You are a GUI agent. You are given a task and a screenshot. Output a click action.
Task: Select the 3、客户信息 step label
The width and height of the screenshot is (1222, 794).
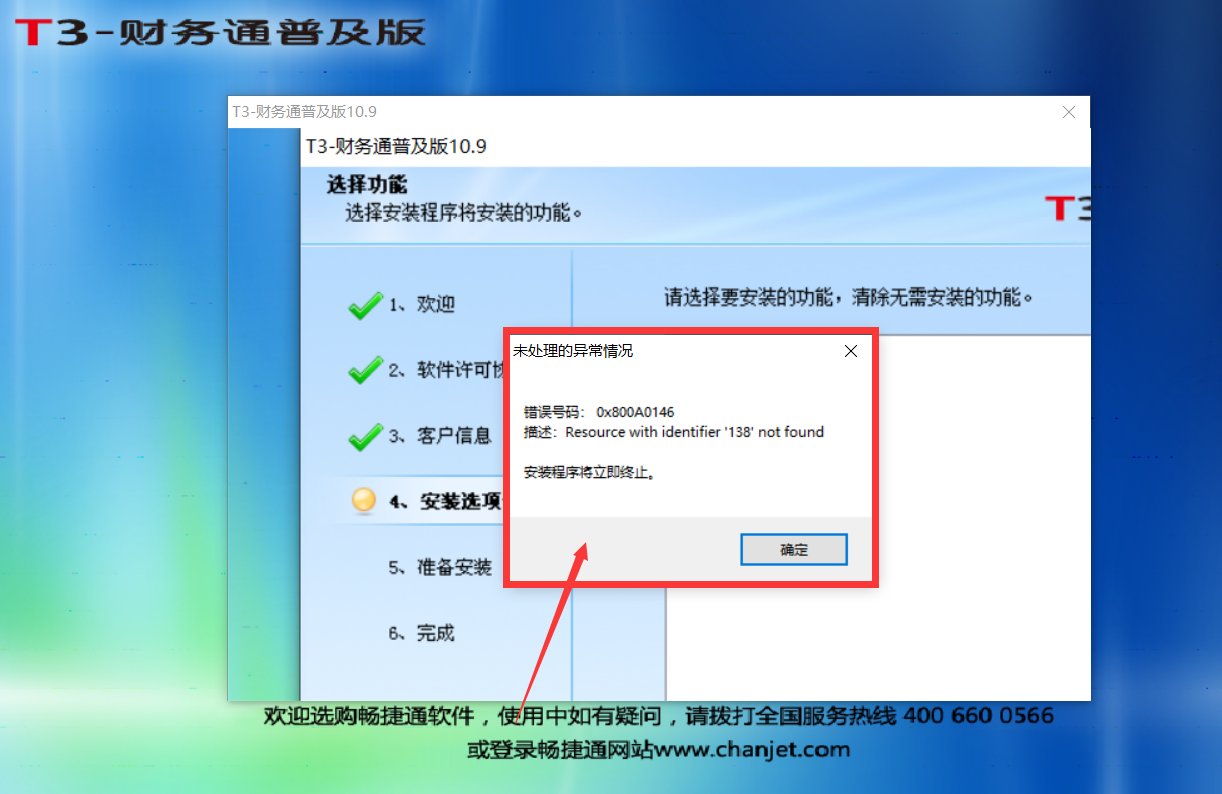pyautogui.click(x=440, y=436)
